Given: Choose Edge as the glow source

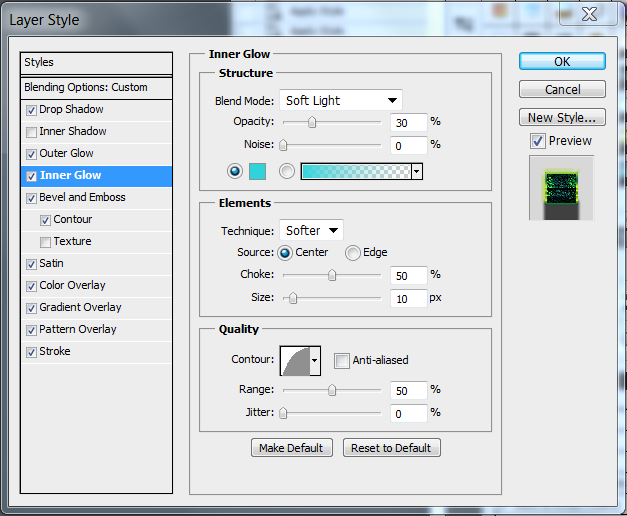Looking at the screenshot, I should (353, 253).
